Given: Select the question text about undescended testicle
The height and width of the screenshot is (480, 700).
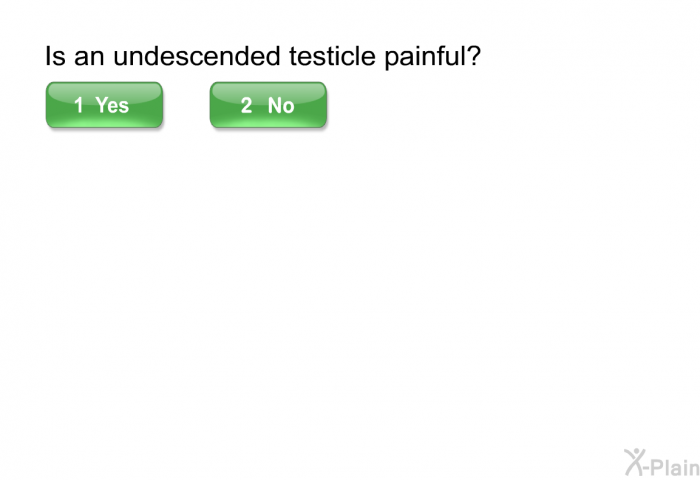Looking at the screenshot, I should tap(263, 56).
